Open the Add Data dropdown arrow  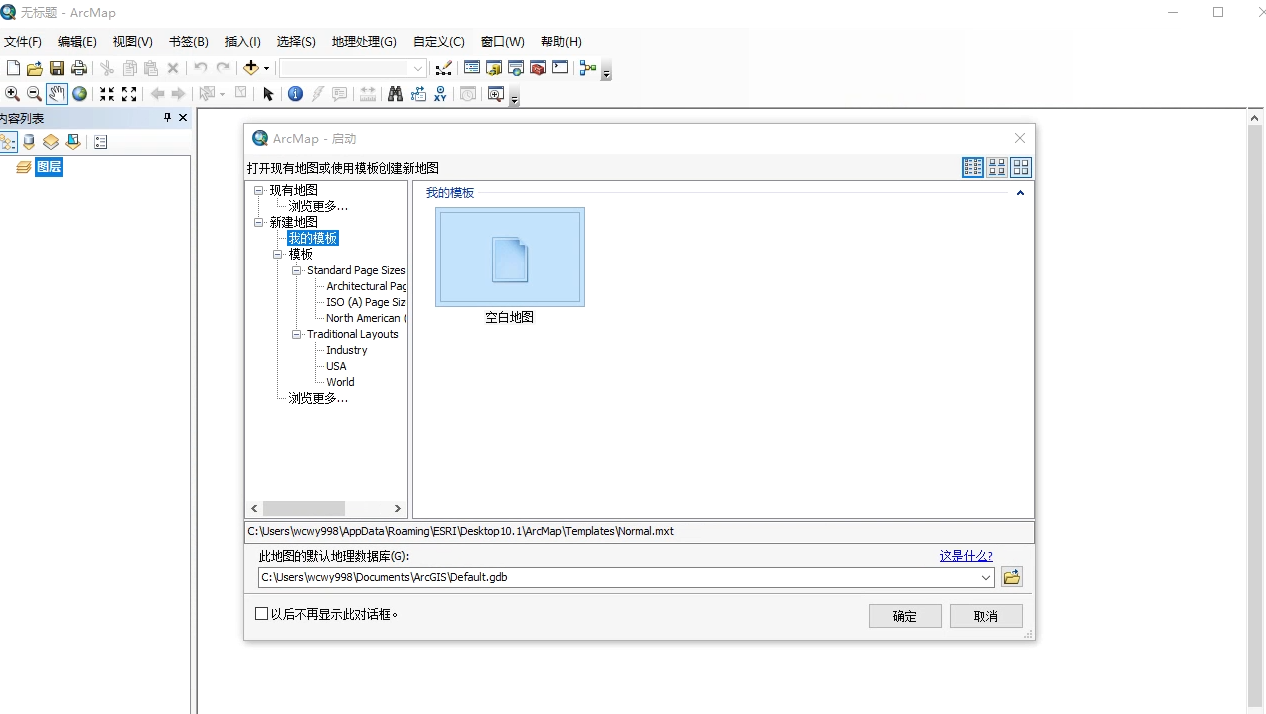click(x=266, y=68)
